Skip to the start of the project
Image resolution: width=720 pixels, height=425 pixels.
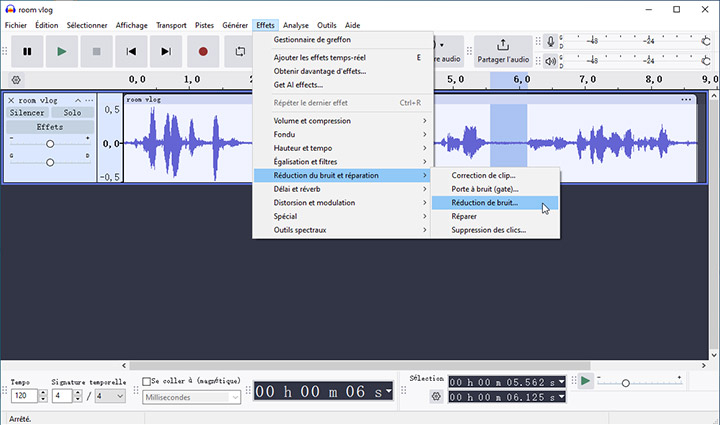click(x=131, y=51)
